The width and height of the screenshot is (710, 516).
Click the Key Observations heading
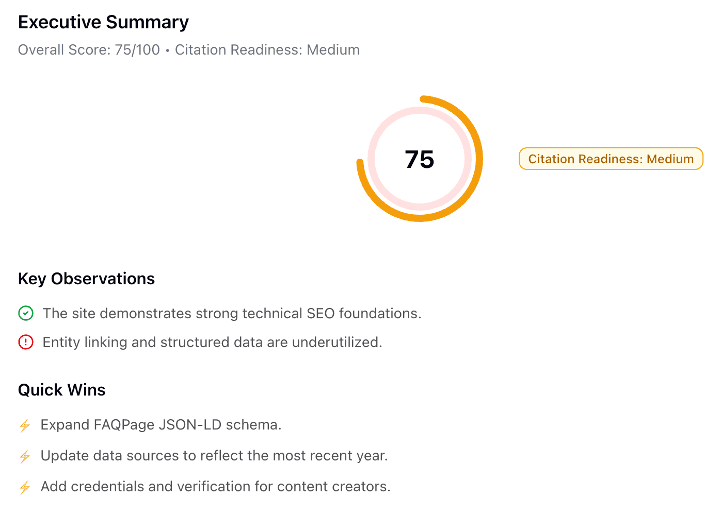pos(86,279)
